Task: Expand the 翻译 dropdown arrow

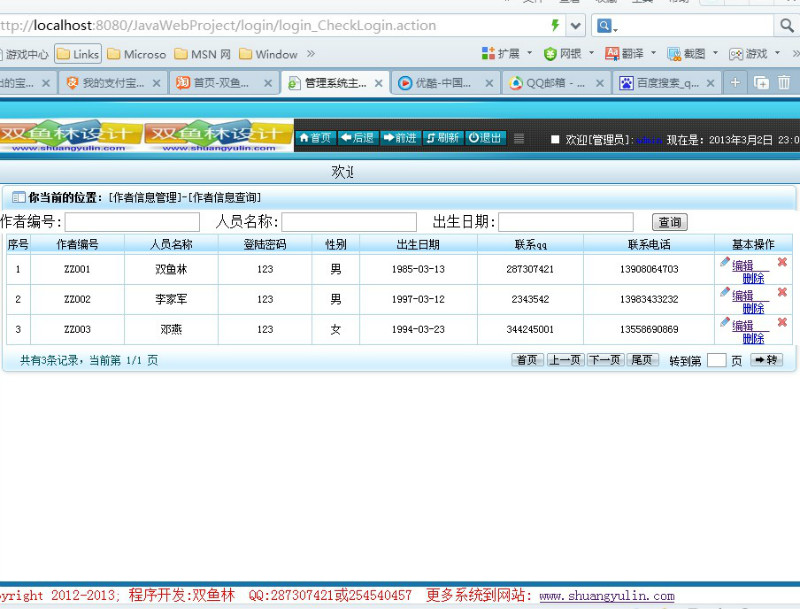Action: [653, 53]
